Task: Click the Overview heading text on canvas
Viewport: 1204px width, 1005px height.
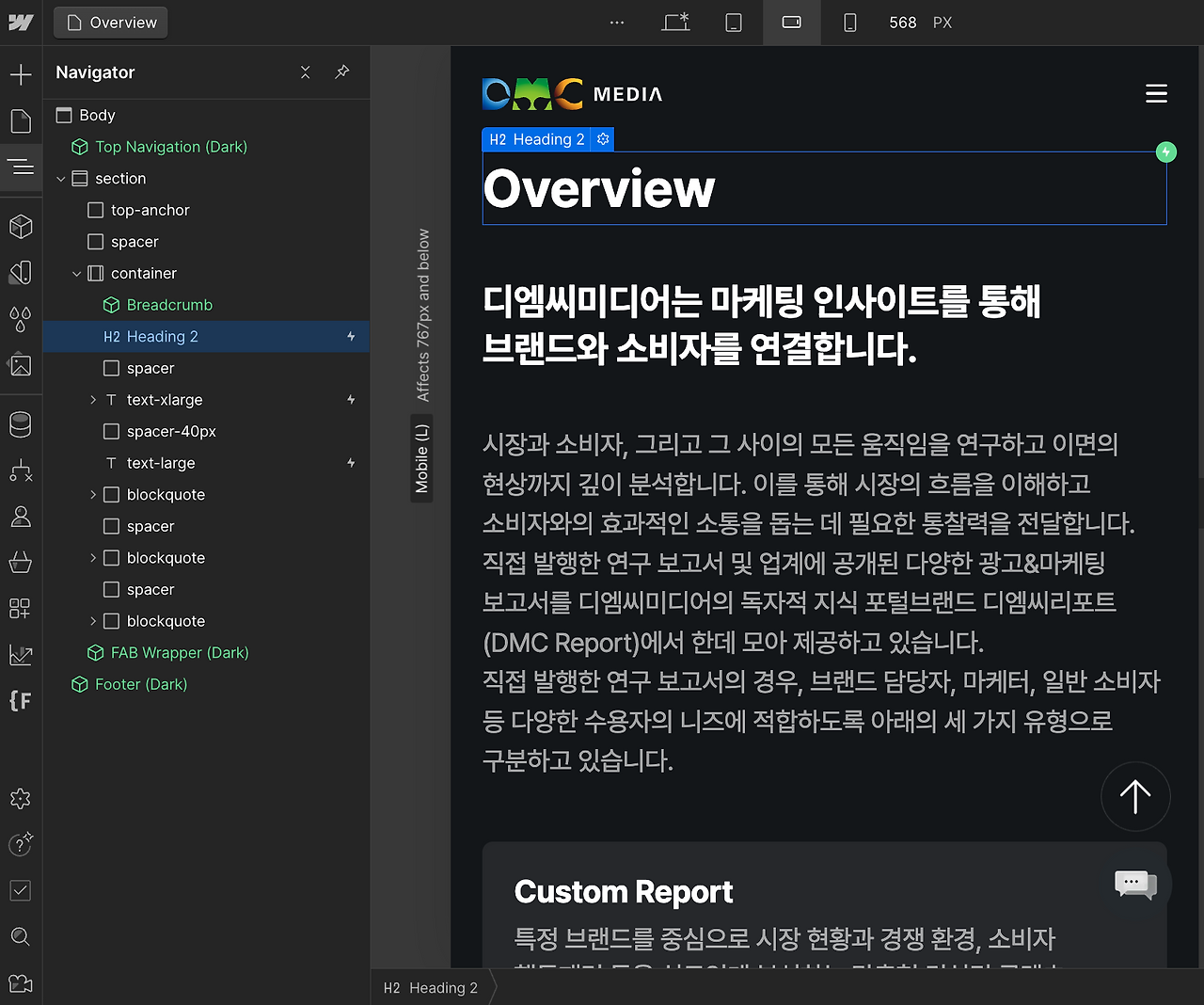Action: pyautogui.click(x=599, y=188)
